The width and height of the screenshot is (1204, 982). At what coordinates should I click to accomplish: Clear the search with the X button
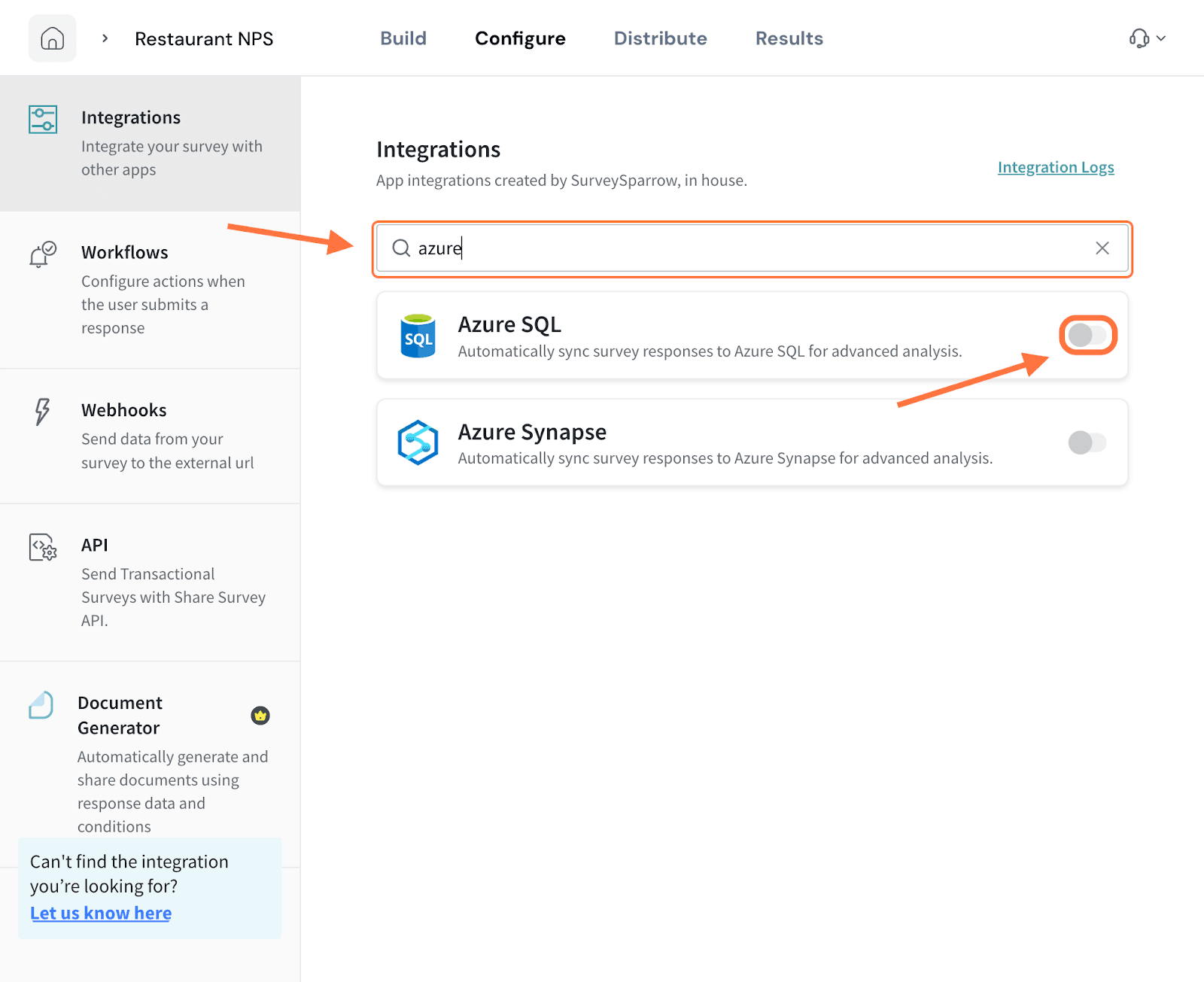(x=1102, y=248)
